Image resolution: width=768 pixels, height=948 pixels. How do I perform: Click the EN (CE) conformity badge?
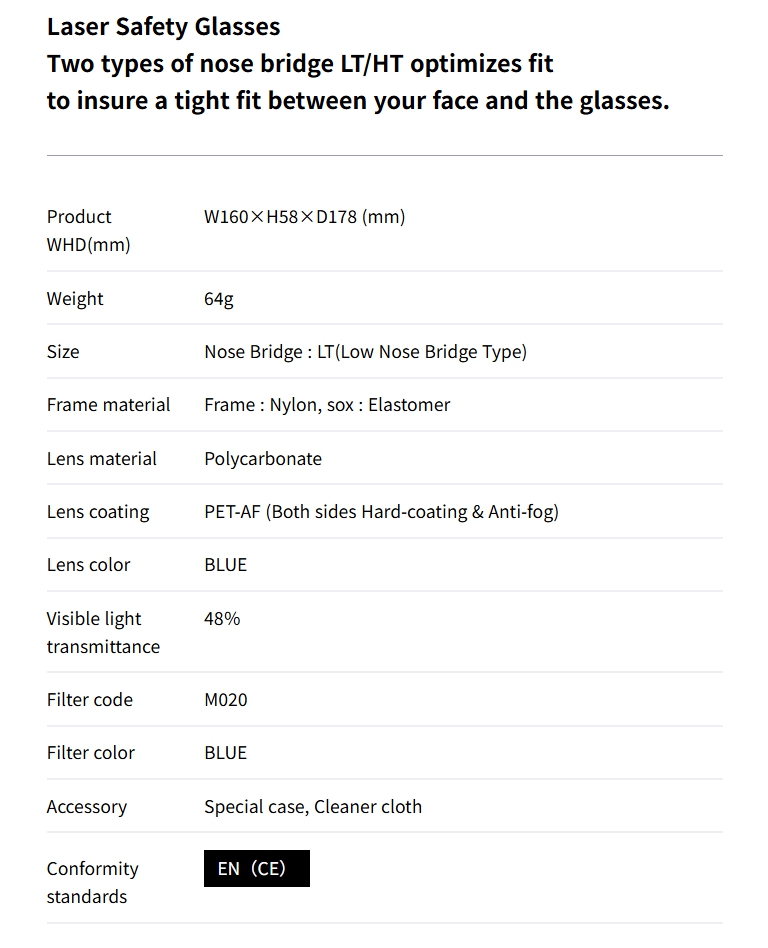[x=256, y=868]
